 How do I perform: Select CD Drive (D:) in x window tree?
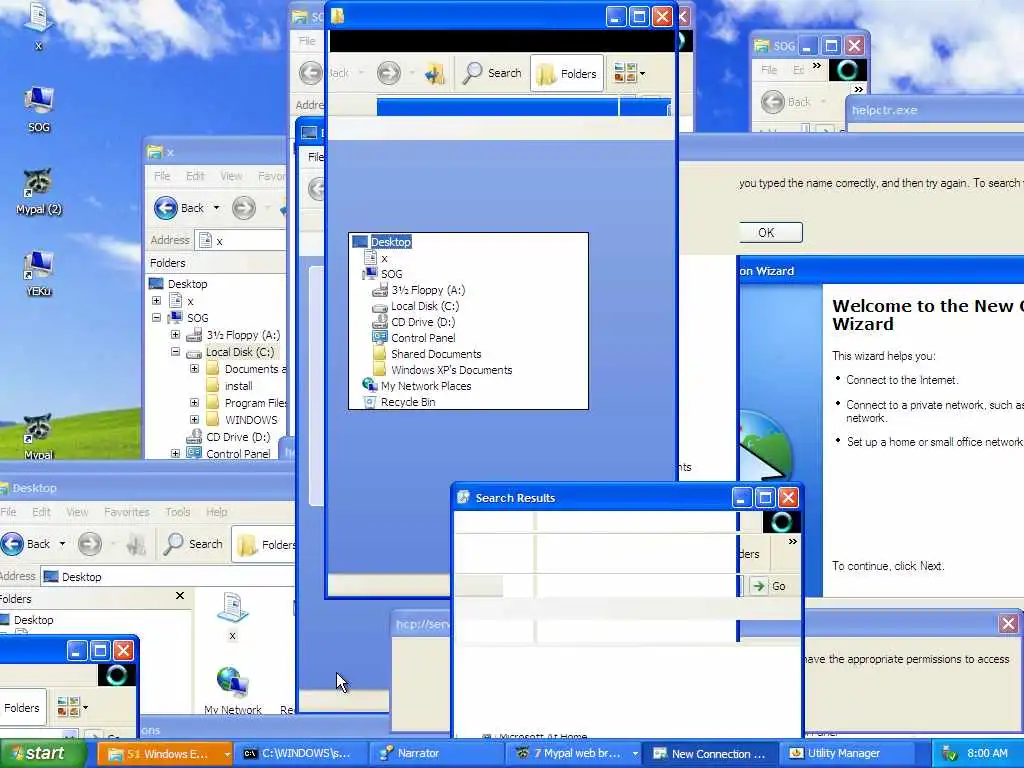tap(238, 437)
